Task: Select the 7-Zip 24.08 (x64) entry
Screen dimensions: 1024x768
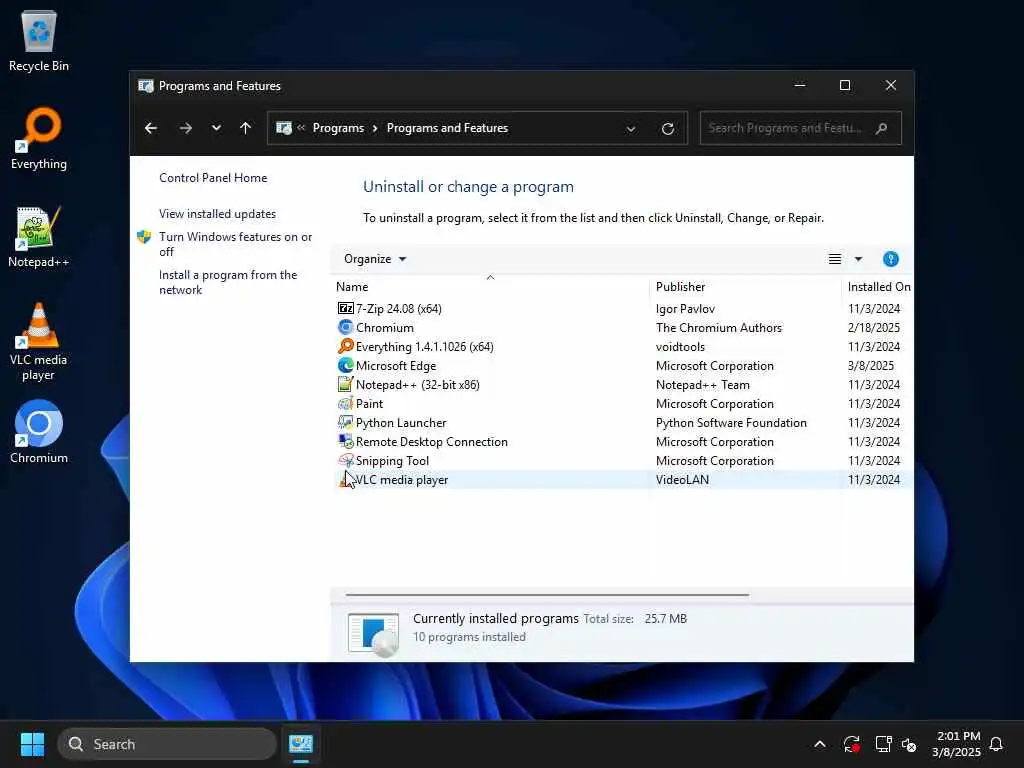Action: 398,308
